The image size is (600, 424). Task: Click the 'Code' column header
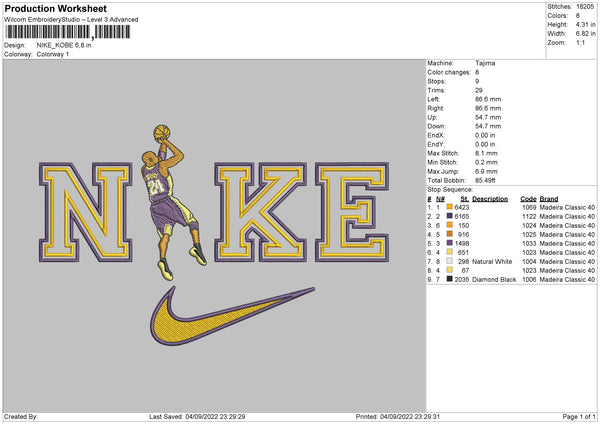click(528, 199)
